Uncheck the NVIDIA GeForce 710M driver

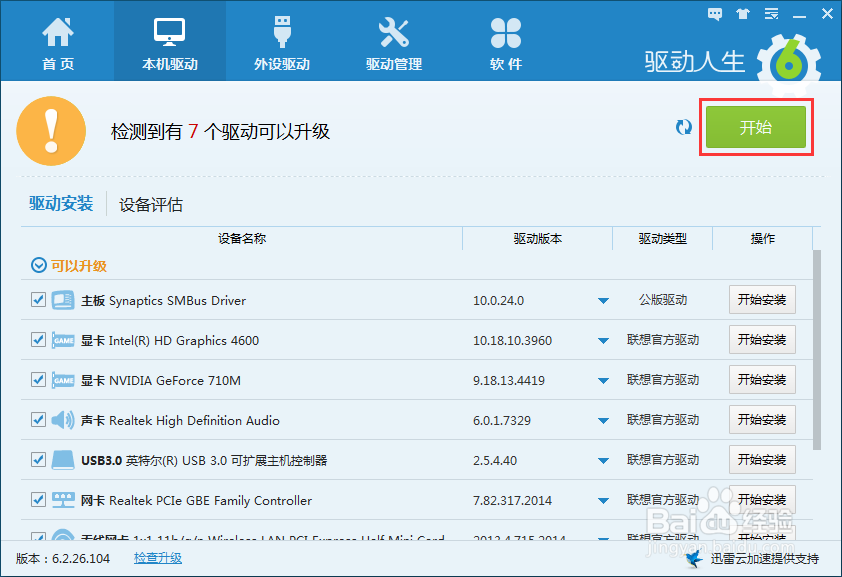38,379
